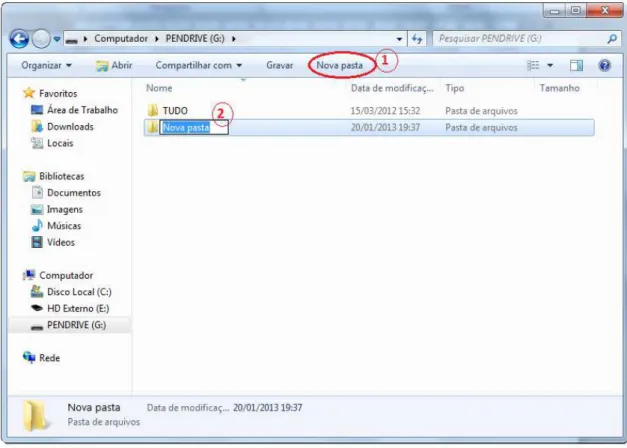The image size is (627, 448).
Task: Open the Organizar menu
Action: [x=46, y=65]
